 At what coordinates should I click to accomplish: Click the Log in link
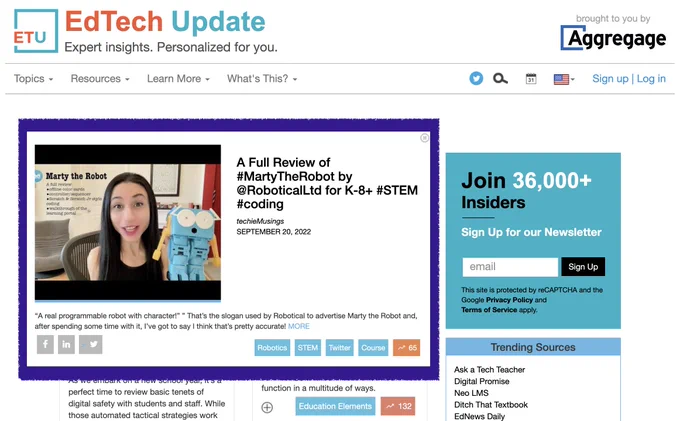coord(651,78)
